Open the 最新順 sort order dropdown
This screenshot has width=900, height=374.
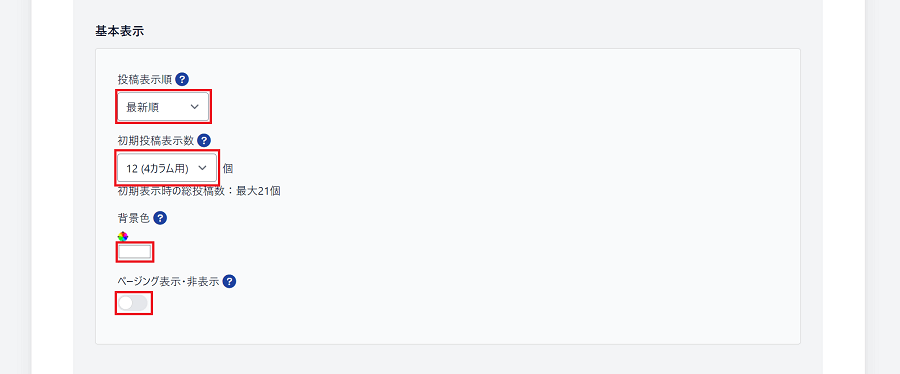pyautogui.click(x=163, y=107)
